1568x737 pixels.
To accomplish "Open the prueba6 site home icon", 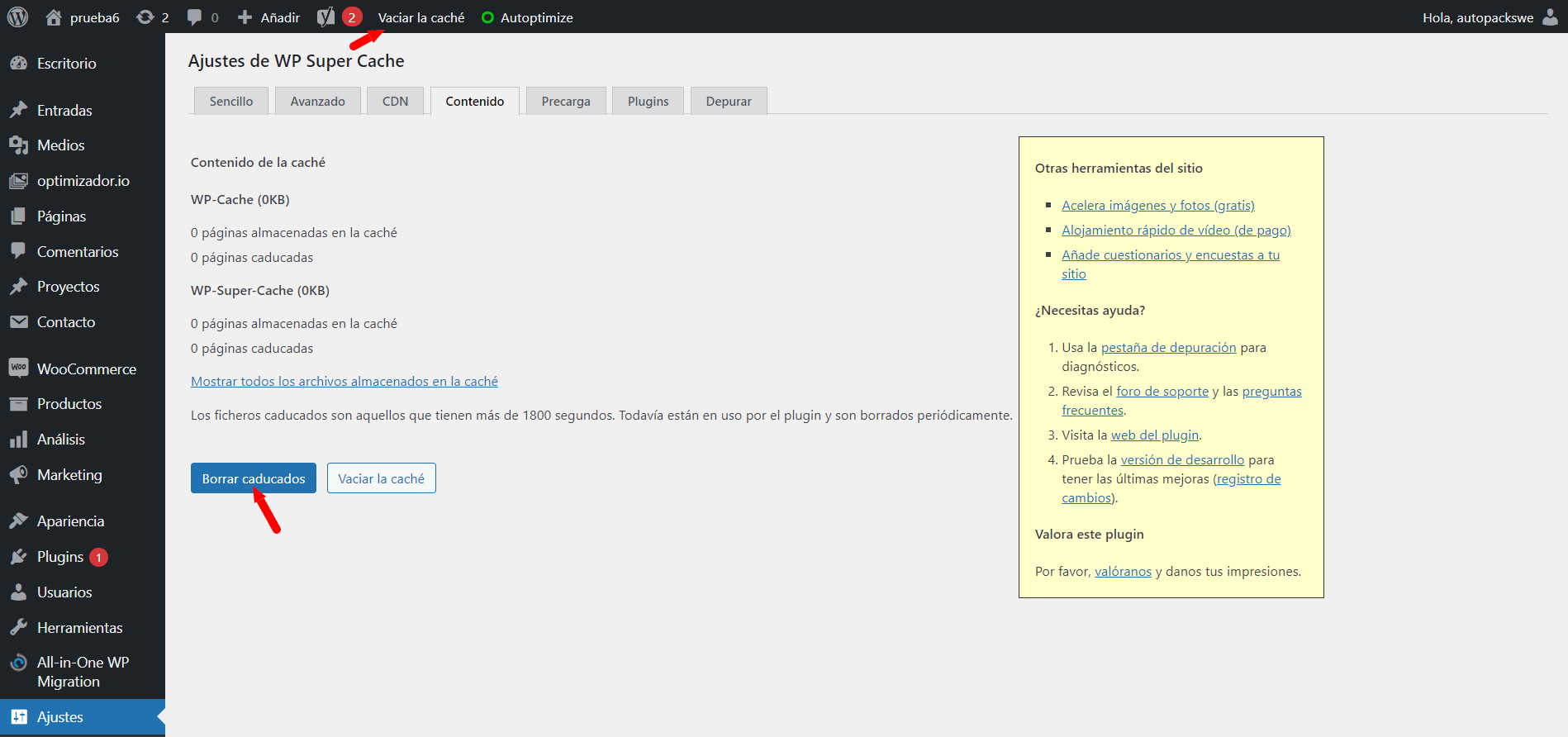I will pos(54,17).
